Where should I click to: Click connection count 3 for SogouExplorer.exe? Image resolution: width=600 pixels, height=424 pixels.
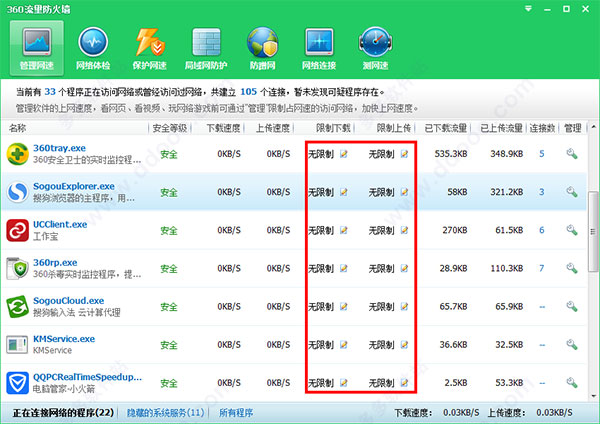pos(542,192)
